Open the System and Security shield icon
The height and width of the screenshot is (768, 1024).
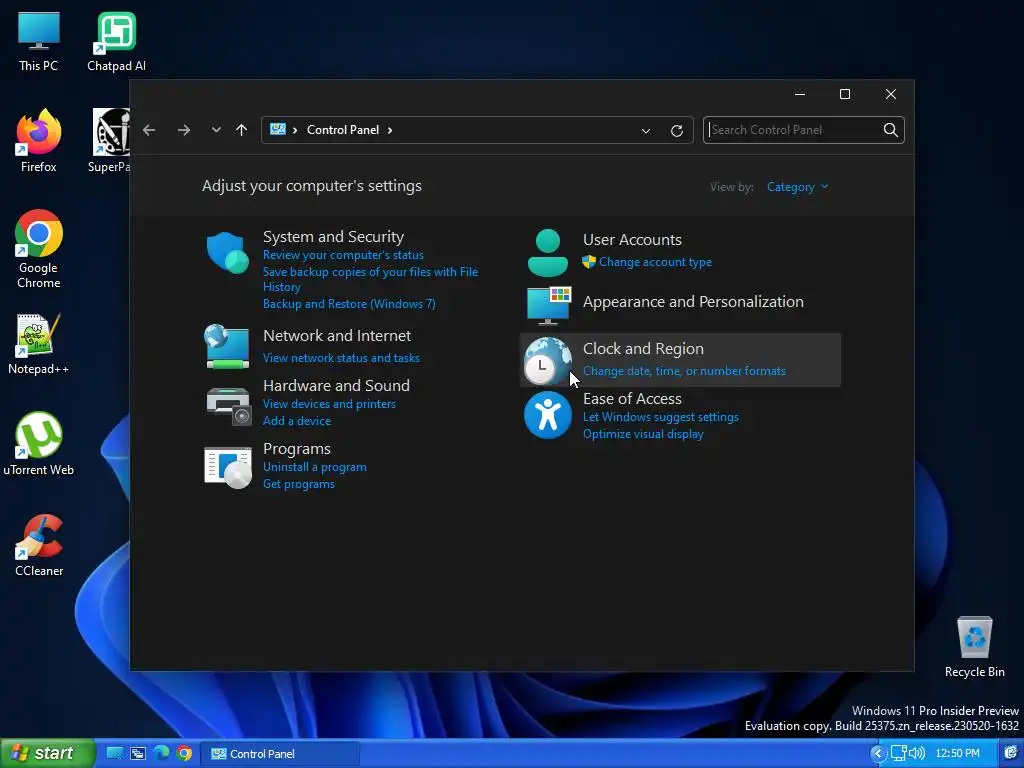click(227, 253)
